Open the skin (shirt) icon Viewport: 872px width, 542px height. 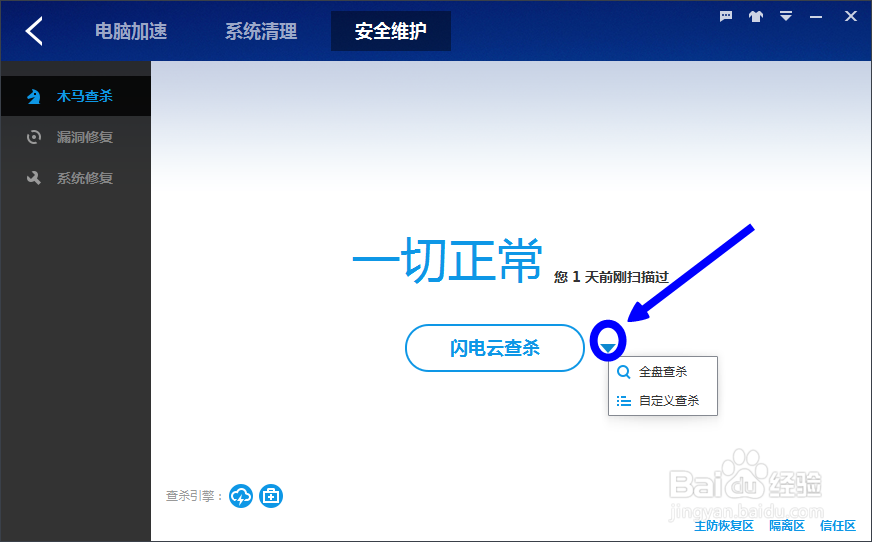click(756, 16)
